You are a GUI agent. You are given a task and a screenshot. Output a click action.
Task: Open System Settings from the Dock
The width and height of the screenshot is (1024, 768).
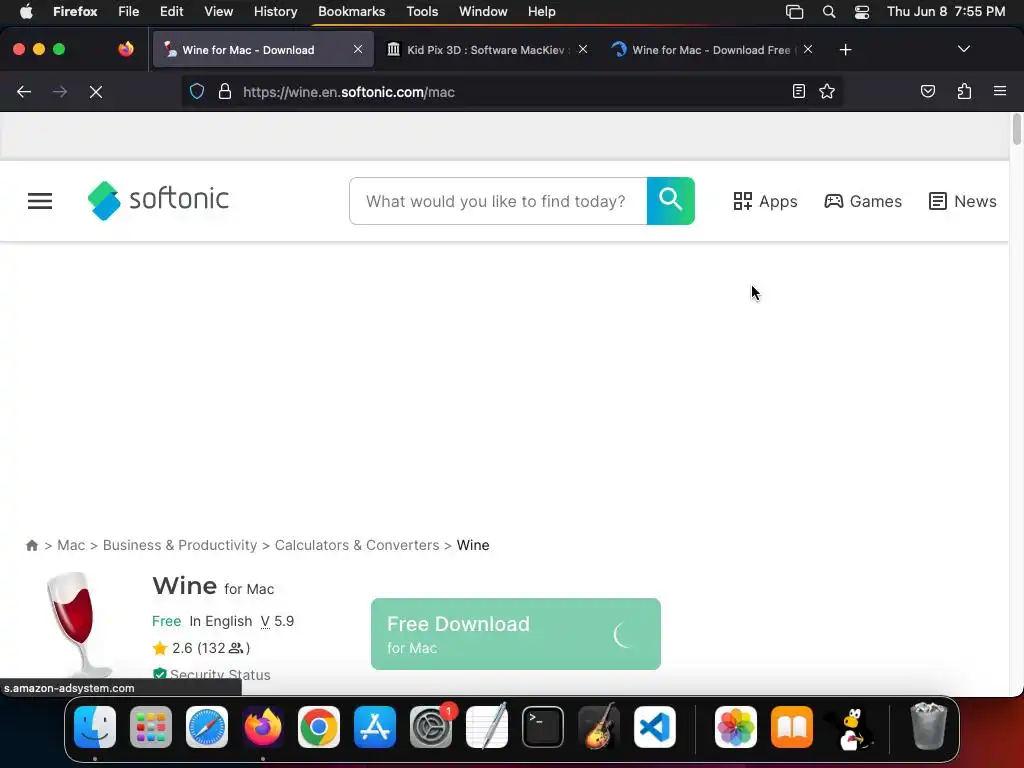pos(431,727)
